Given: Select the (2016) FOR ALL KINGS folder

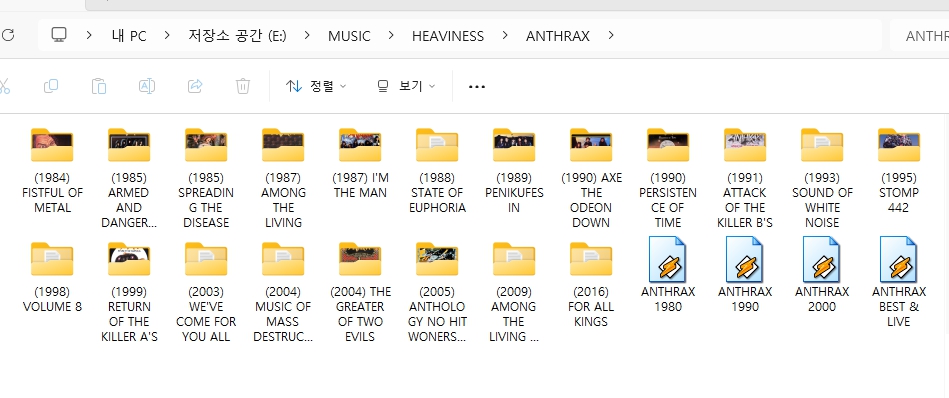Looking at the screenshot, I should coord(591,284).
